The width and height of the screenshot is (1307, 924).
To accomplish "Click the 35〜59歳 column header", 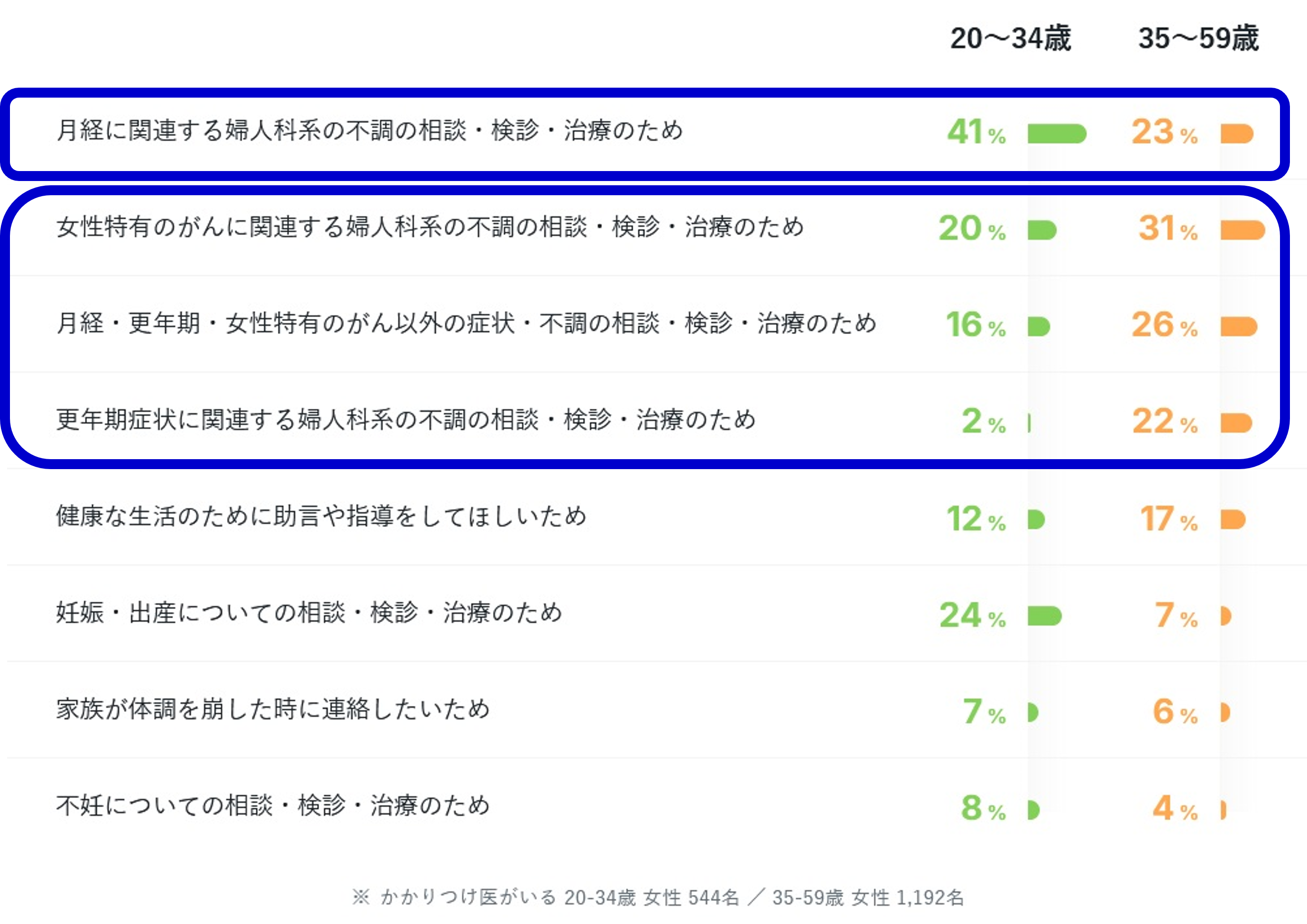I will pyautogui.click(x=1198, y=39).
